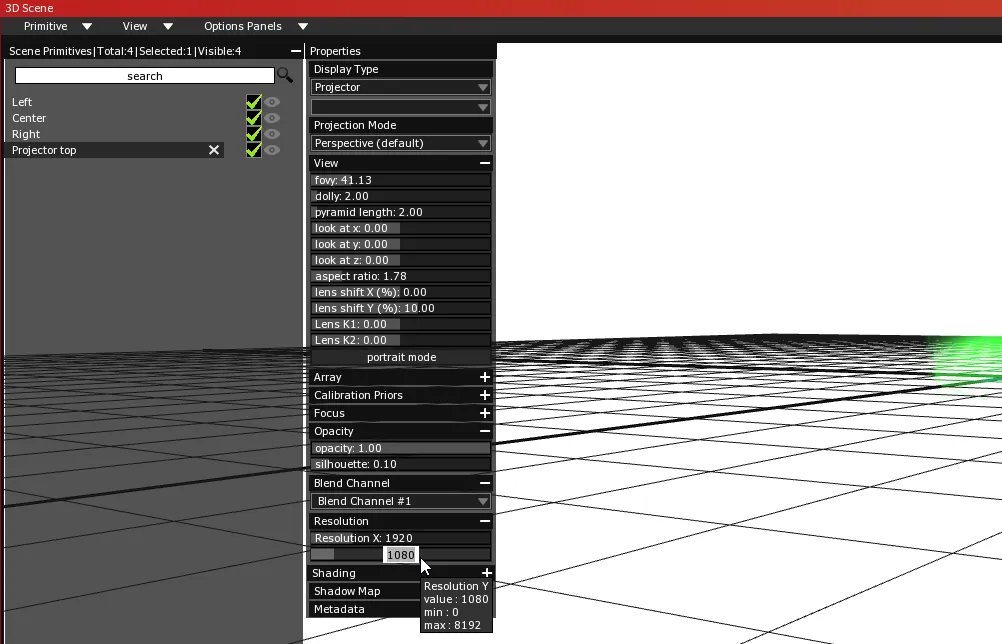Toggle the Right primitive checkbox
Viewport: 1002px width, 644px height.
[x=254, y=134]
